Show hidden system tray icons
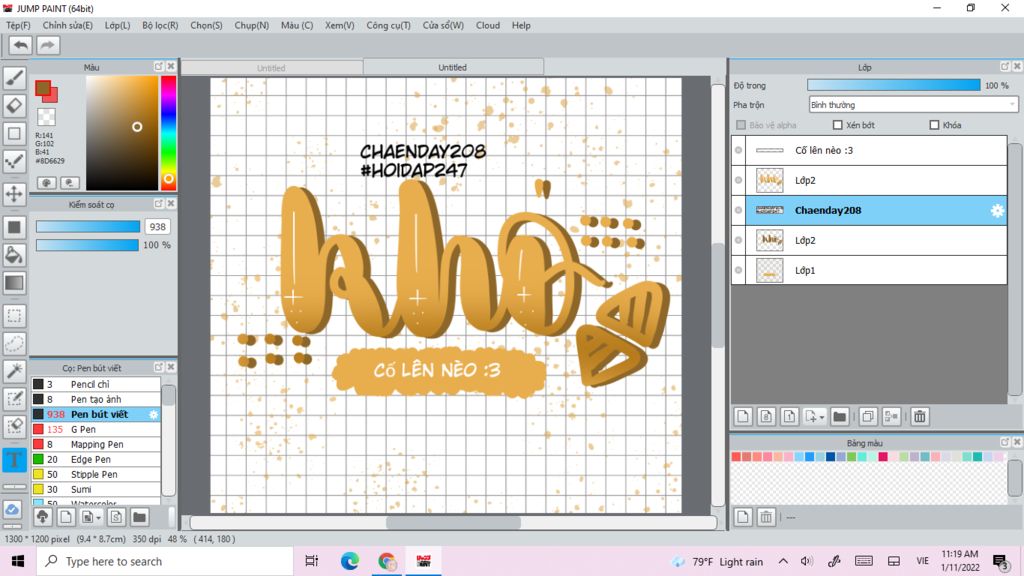The image size is (1024, 576). point(783,561)
